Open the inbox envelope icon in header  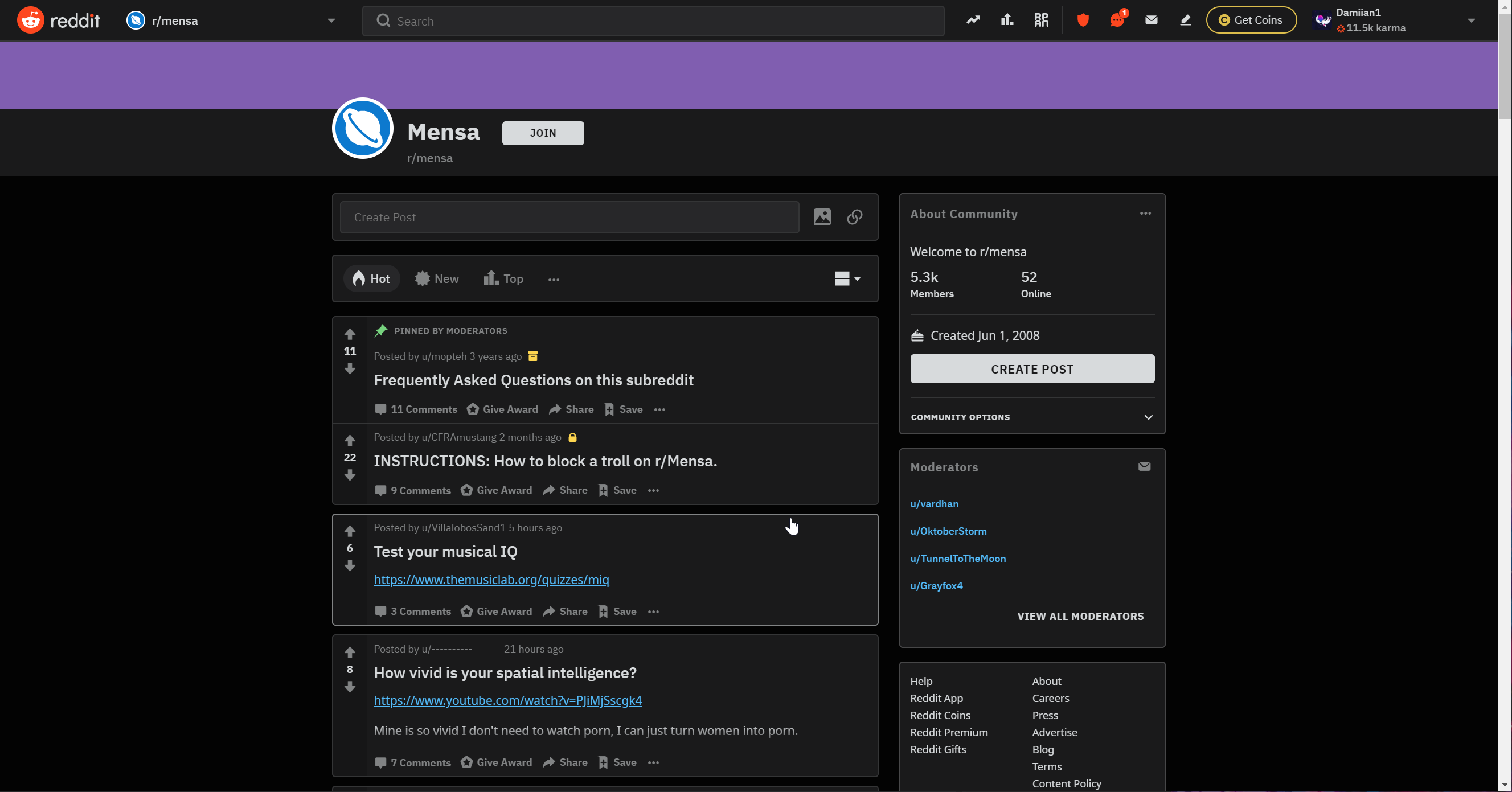point(1151,20)
